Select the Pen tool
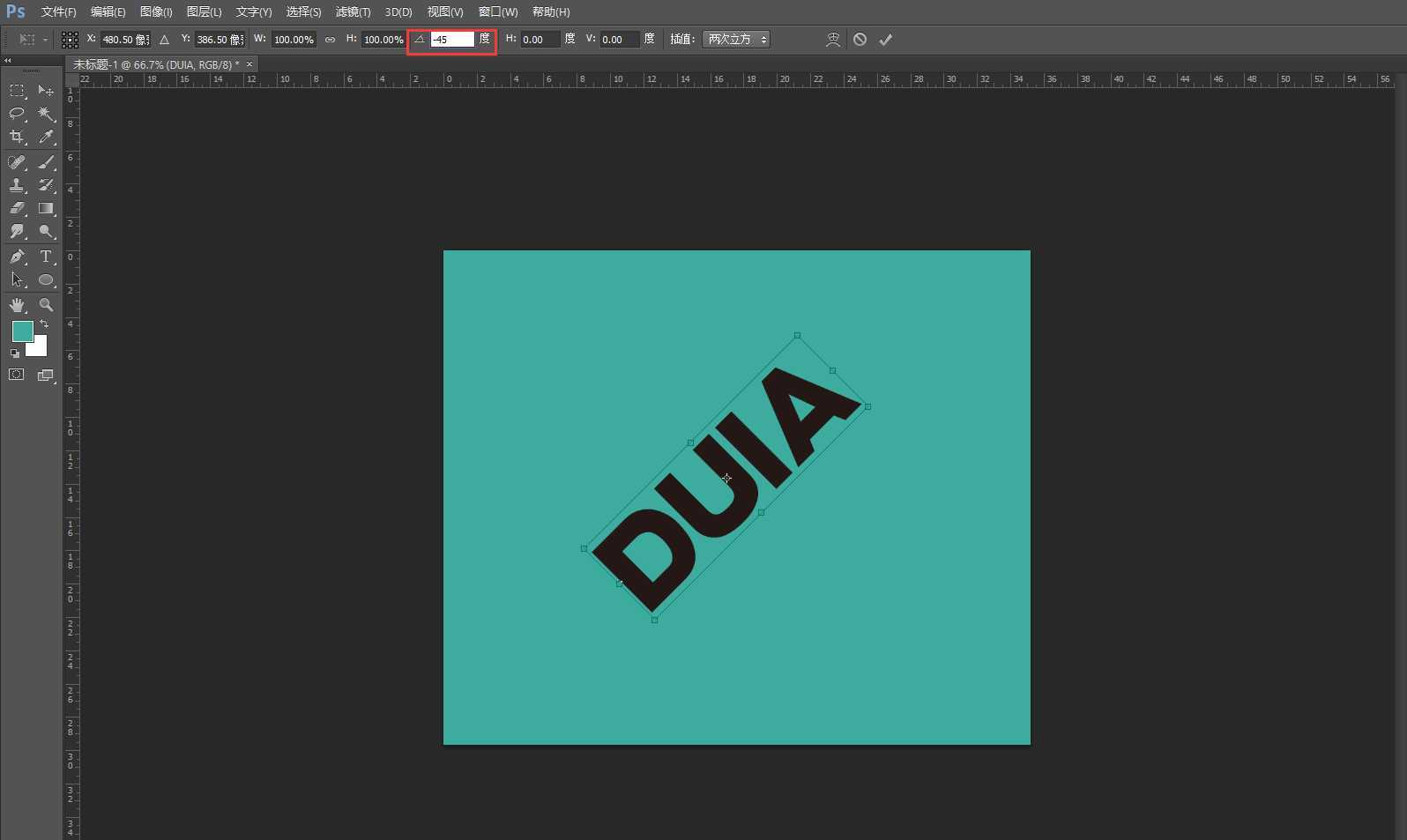This screenshot has height=840, width=1407. 17,256
